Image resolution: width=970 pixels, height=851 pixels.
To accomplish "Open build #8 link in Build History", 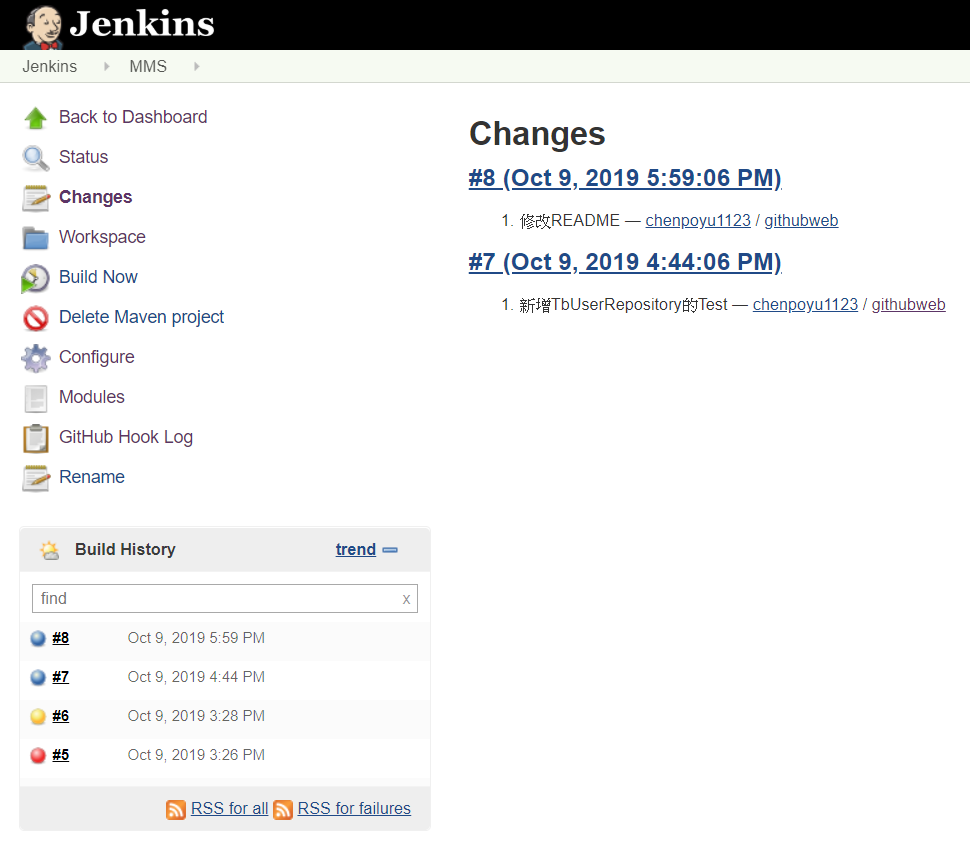I will click(x=61, y=638).
